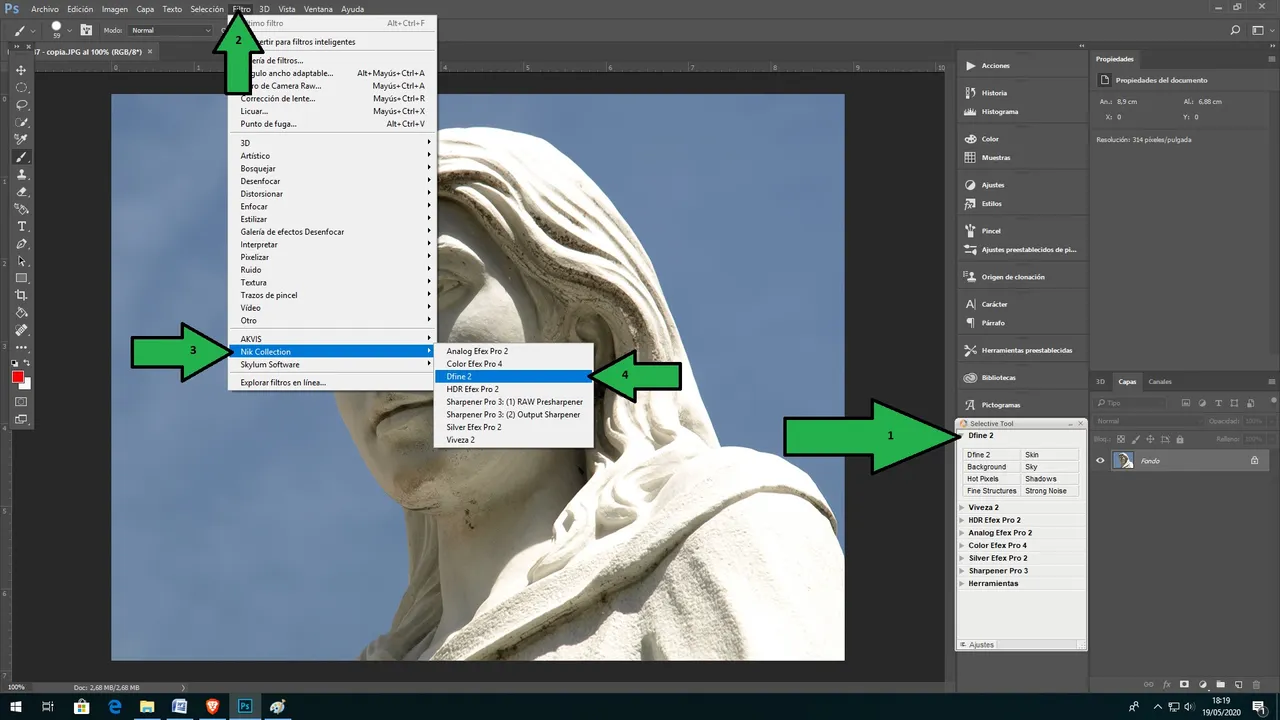Toggle type layer filter
This screenshot has height=720, width=1280.
(1218, 403)
